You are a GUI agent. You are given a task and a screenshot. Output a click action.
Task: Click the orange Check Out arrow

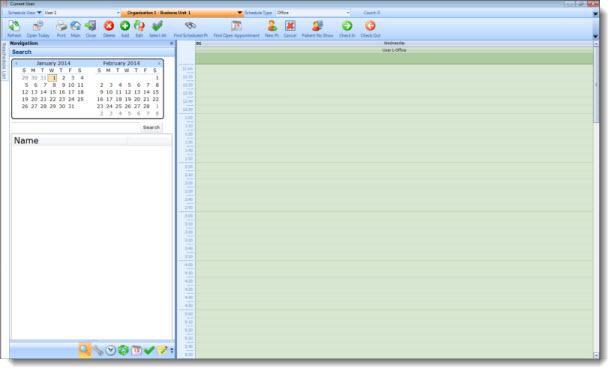pyautogui.click(x=370, y=26)
